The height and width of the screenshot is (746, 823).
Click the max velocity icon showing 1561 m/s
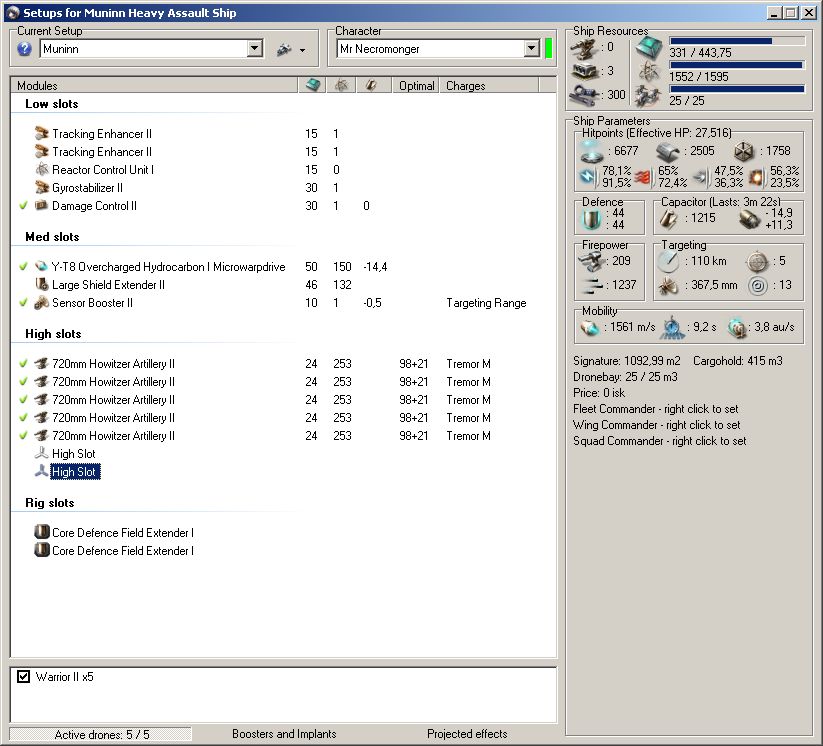tap(590, 328)
